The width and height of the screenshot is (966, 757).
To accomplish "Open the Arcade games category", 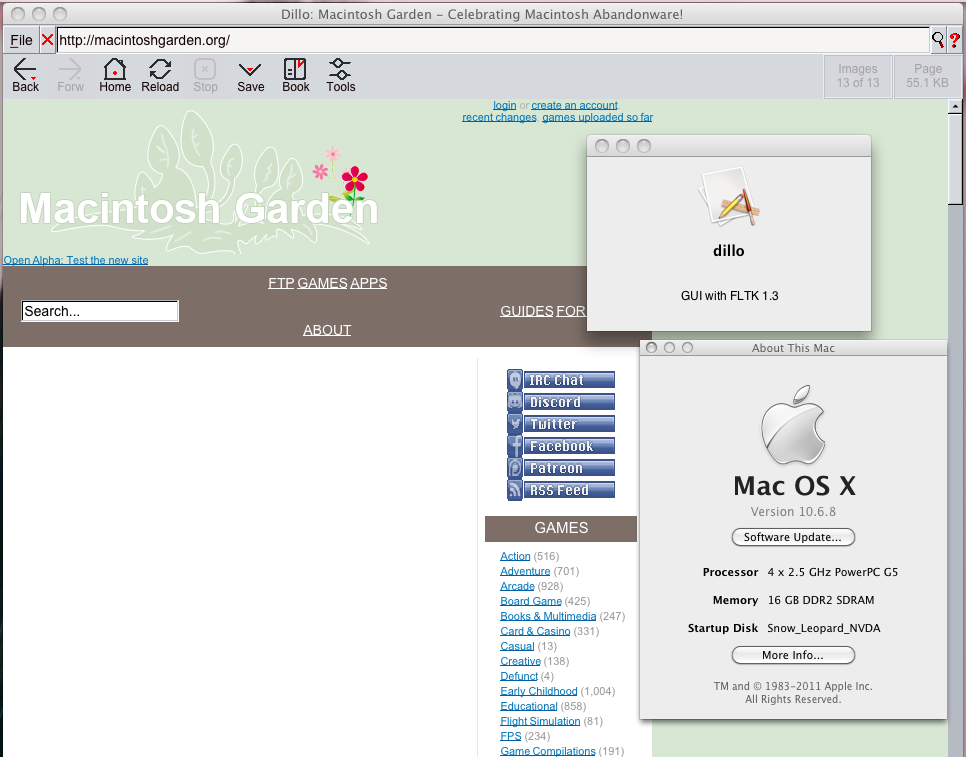I will click(517, 586).
